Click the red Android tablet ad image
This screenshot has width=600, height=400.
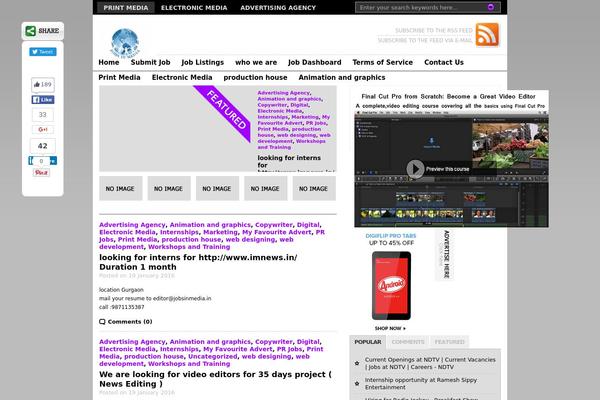point(391,286)
